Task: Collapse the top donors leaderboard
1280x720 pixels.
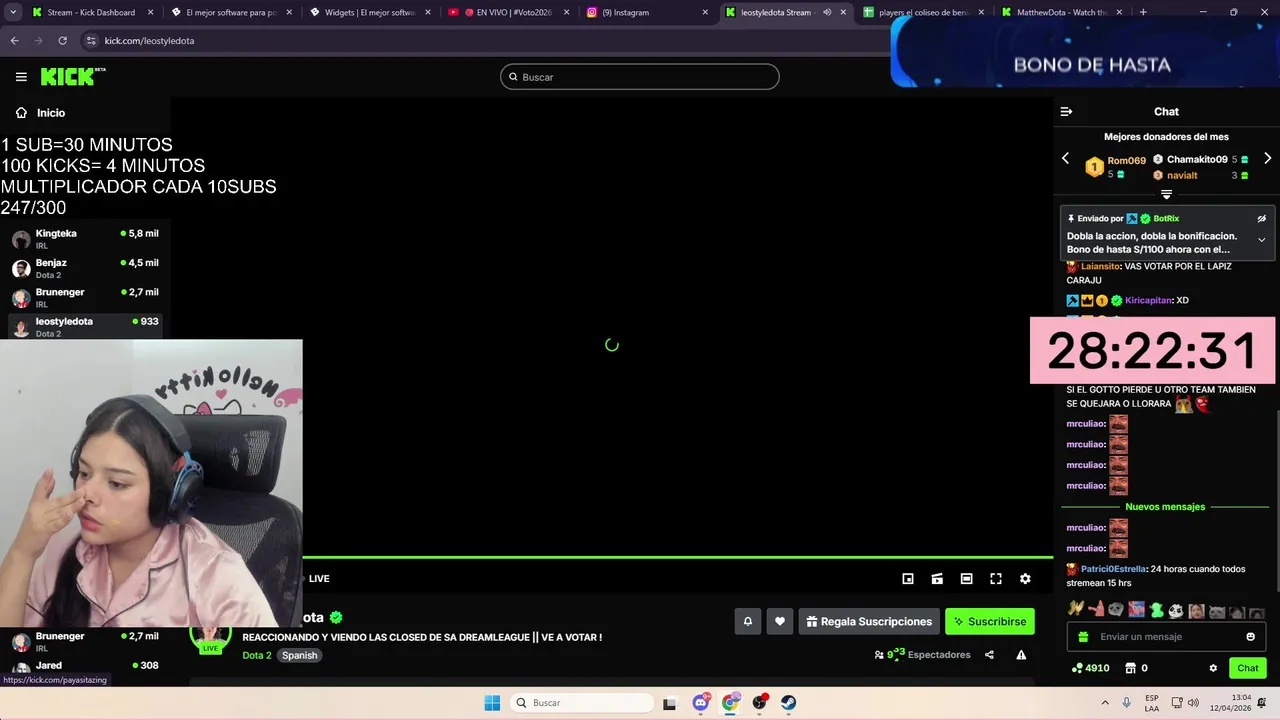Action: 1166,194
